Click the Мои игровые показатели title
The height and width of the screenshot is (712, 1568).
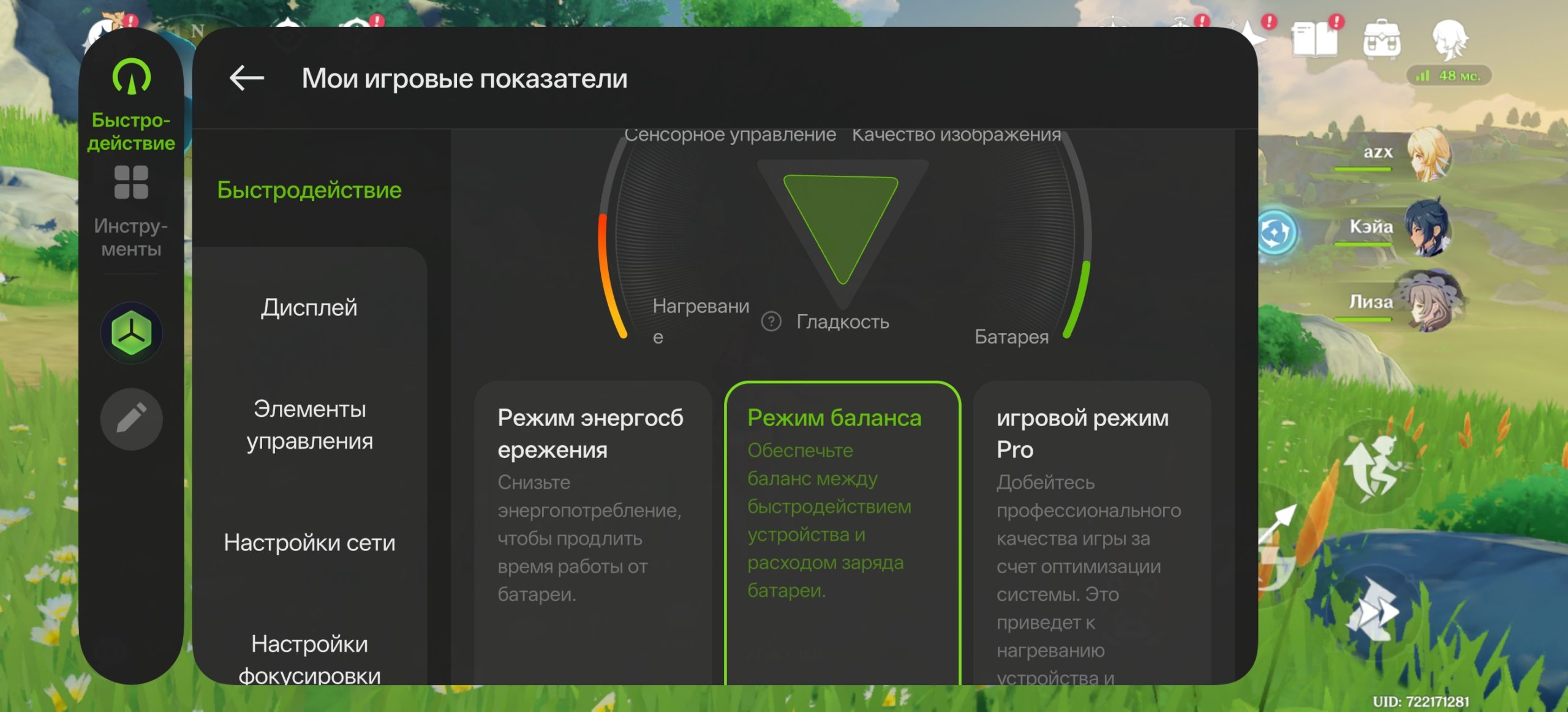pyautogui.click(x=465, y=78)
